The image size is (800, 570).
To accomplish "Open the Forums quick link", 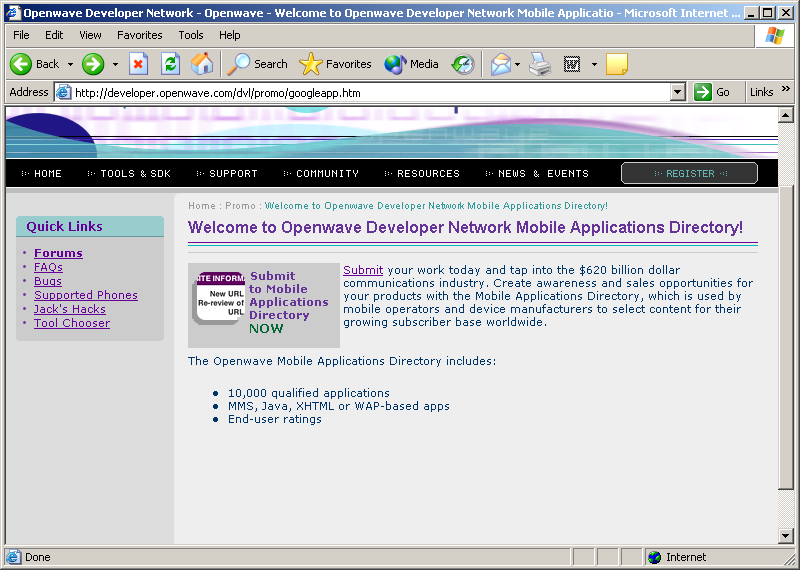I will click(x=58, y=253).
